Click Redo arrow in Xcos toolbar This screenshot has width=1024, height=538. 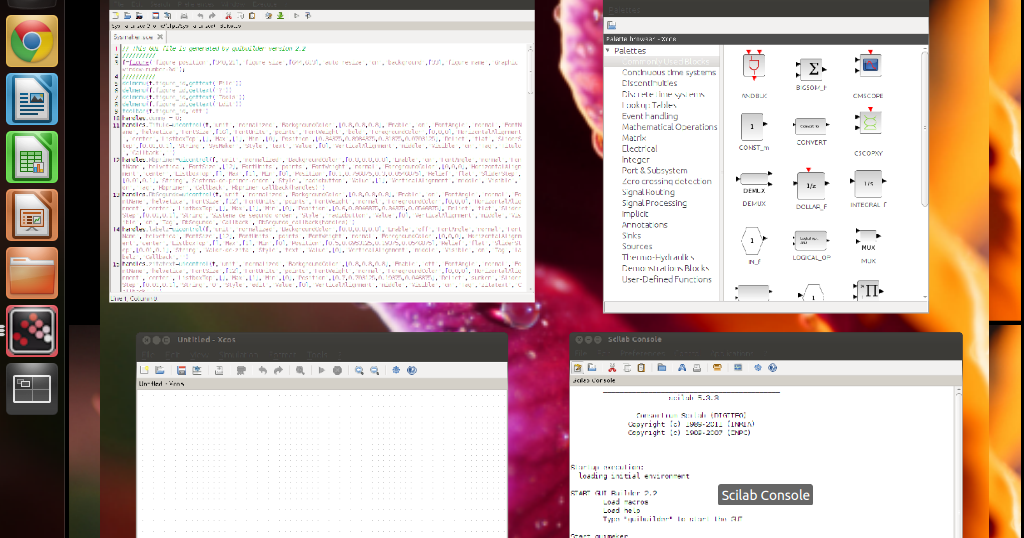(x=278, y=370)
